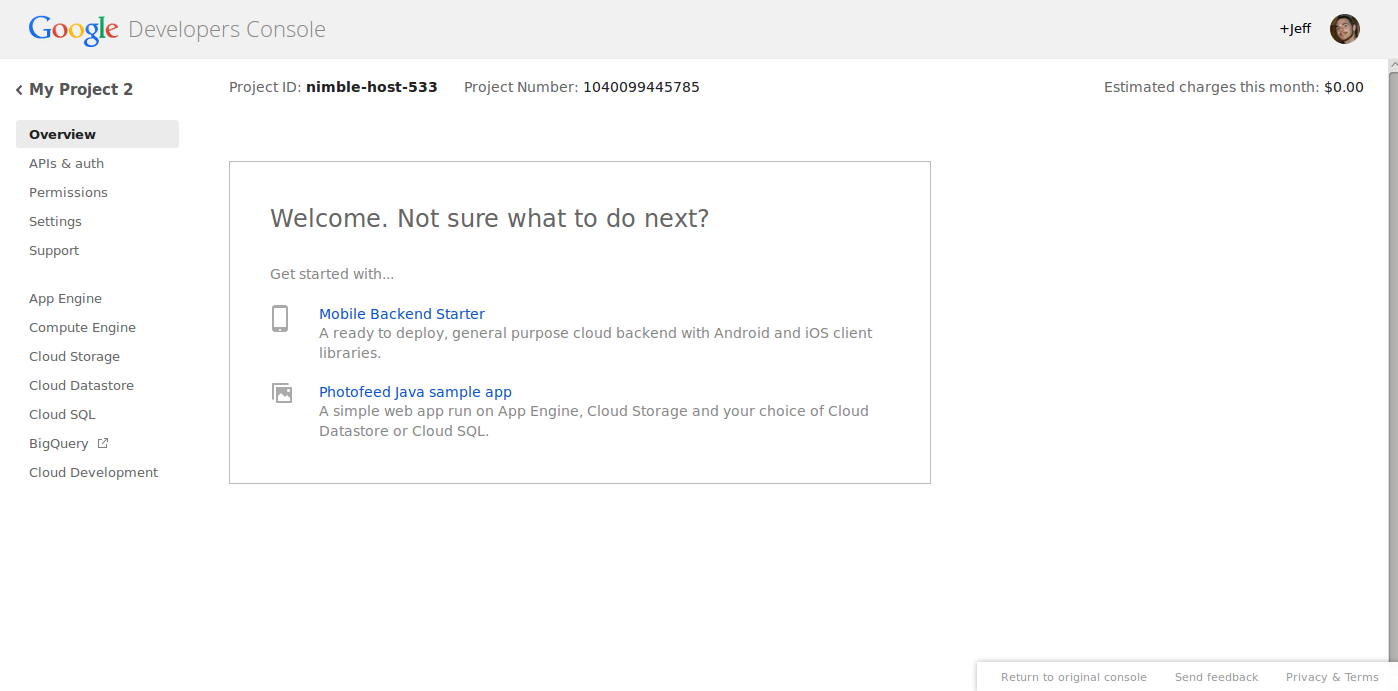Viewport: 1398px width, 691px height.
Task: Click BigQuery external link icon
Action: click(103, 443)
